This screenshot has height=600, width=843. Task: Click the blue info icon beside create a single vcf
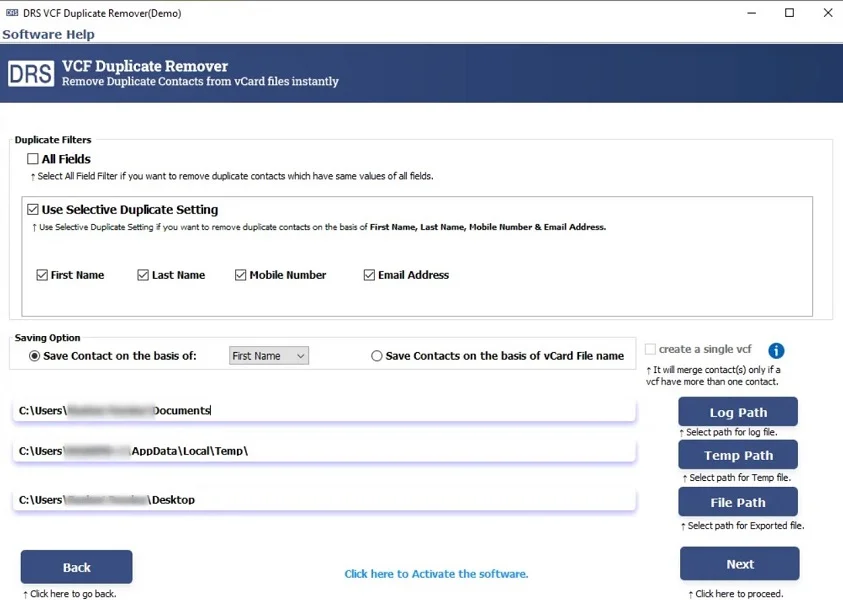pos(776,350)
